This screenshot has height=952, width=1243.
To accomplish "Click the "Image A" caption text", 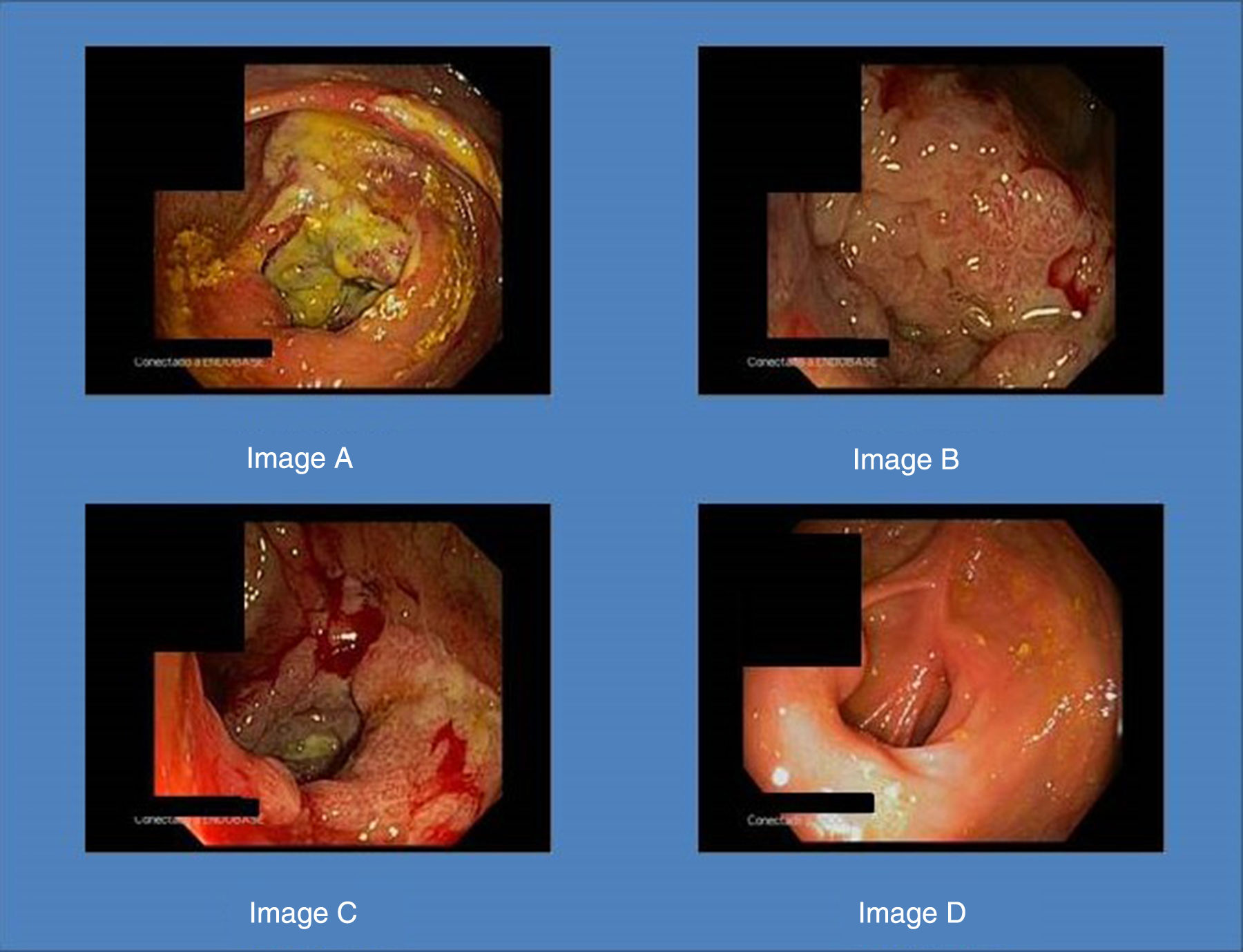I will (x=300, y=458).
